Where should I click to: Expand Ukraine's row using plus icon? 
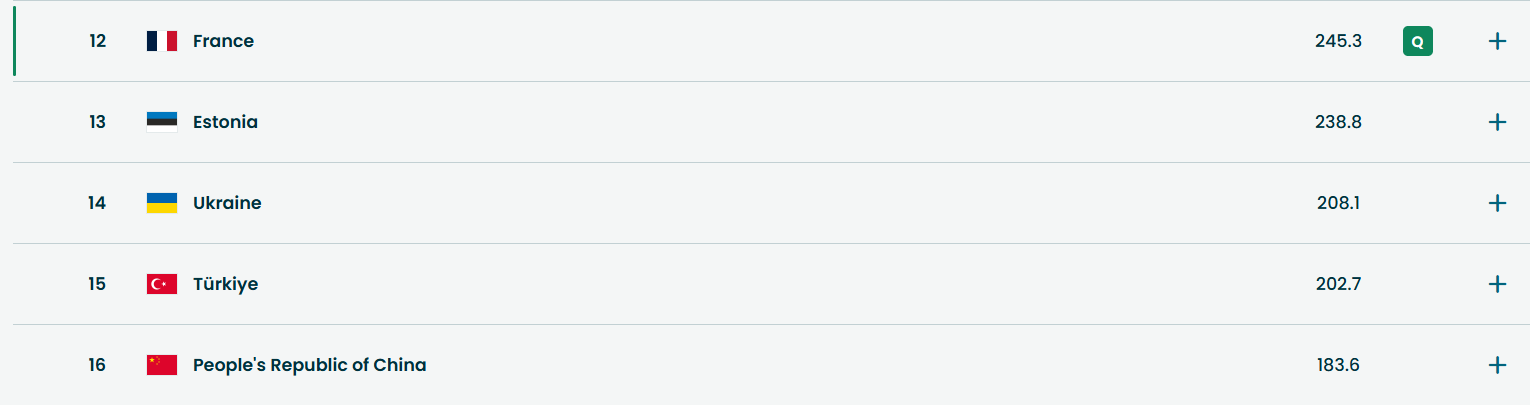click(1497, 203)
